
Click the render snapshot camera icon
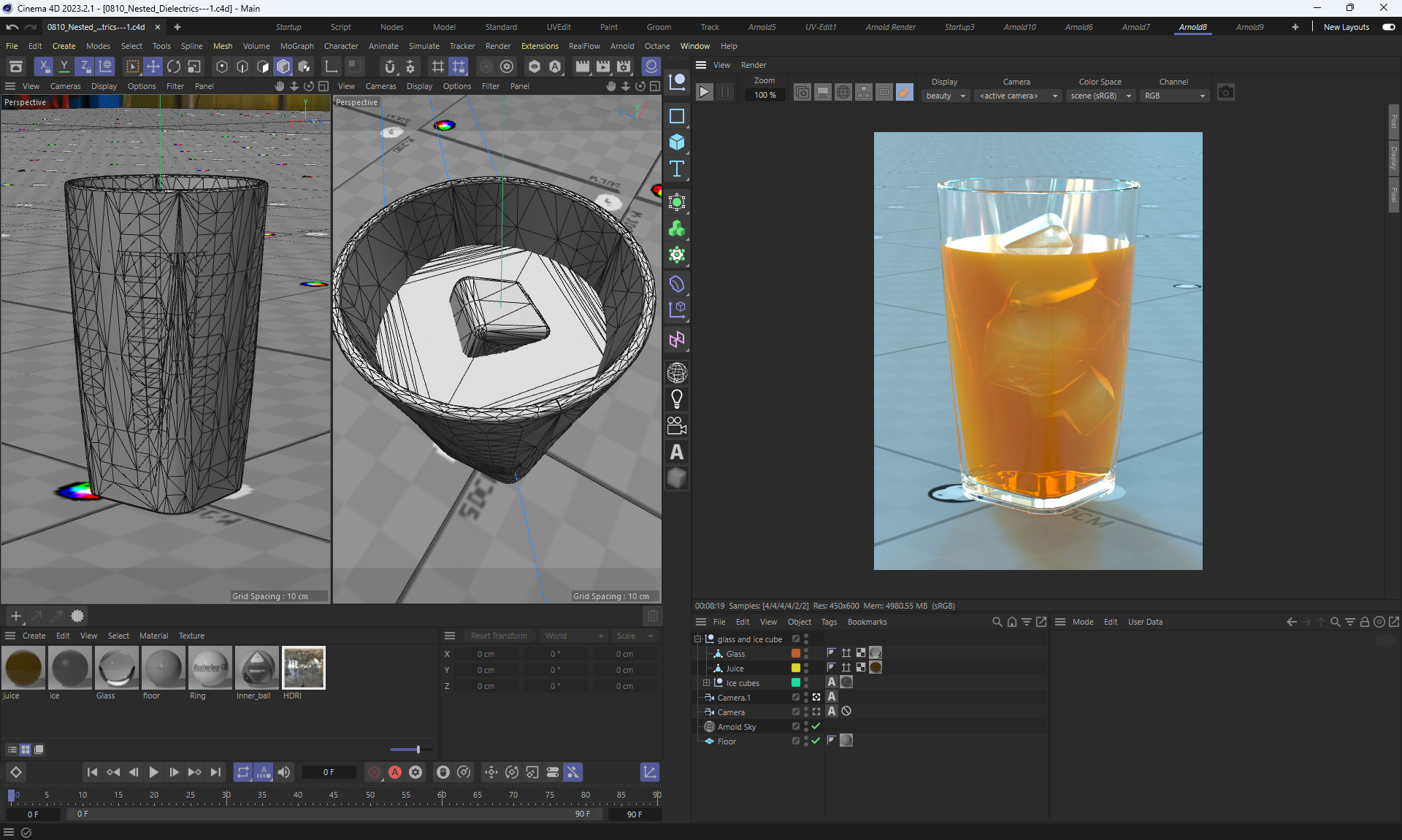[x=1226, y=93]
